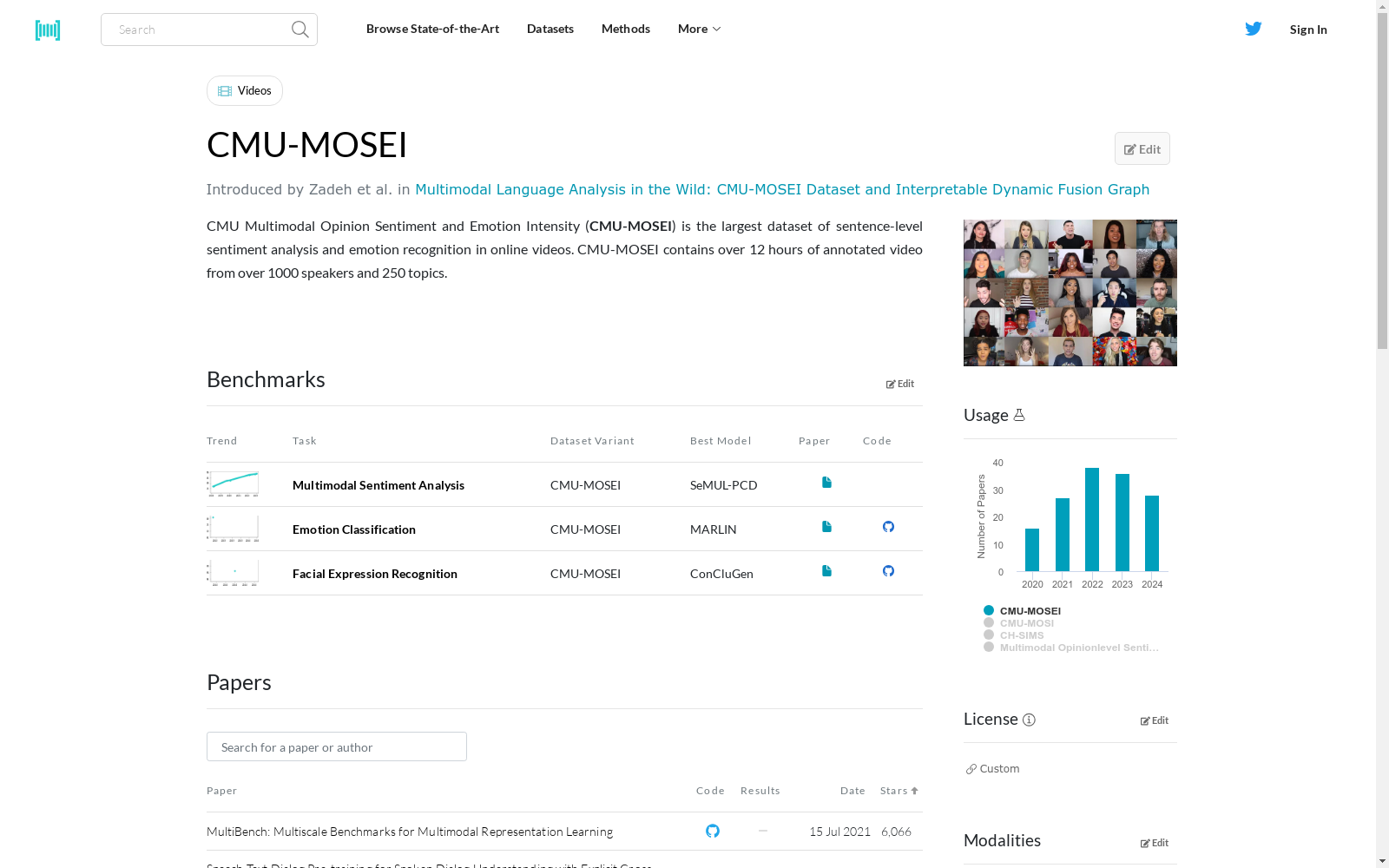Viewport: 1389px width, 868px height.
Task: Click Sign In
Action: [x=1308, y=30]
